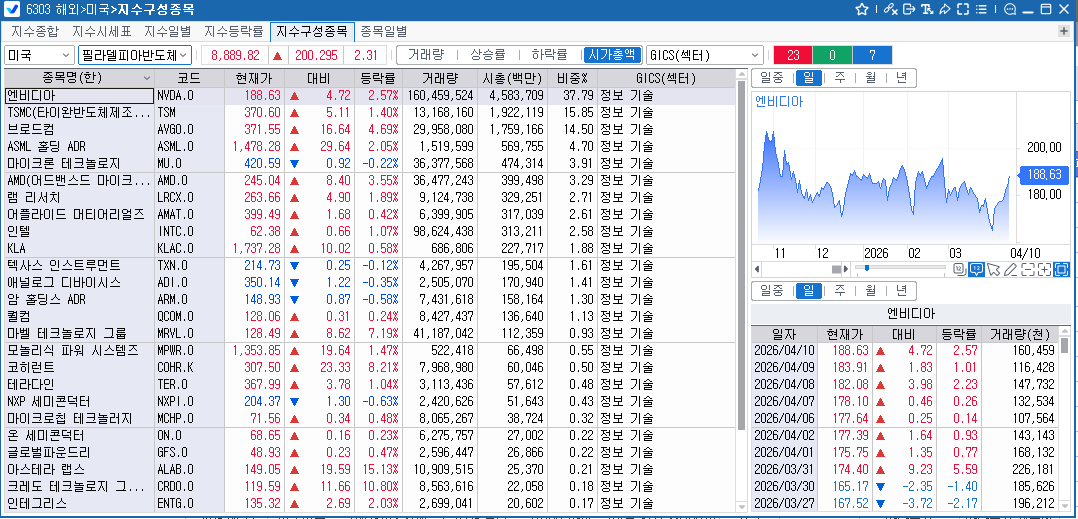
Task: Click the chart zoom slider handle
Action: coord(867,267)
